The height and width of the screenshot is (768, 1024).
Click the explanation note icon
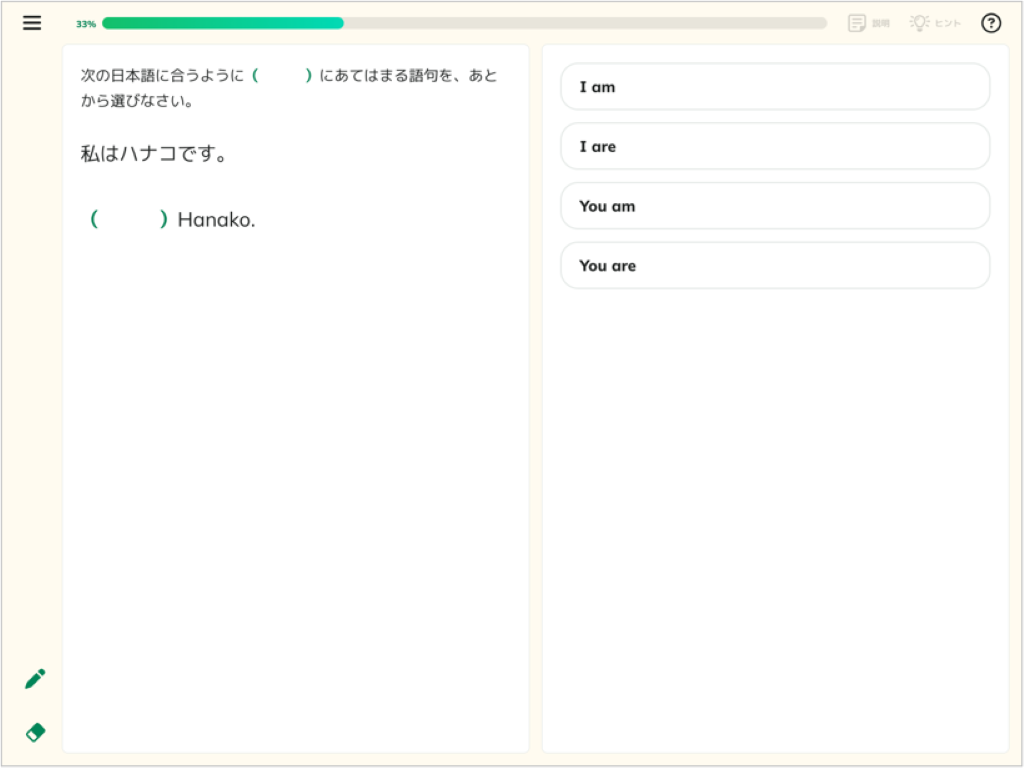[x=856, y=23]
